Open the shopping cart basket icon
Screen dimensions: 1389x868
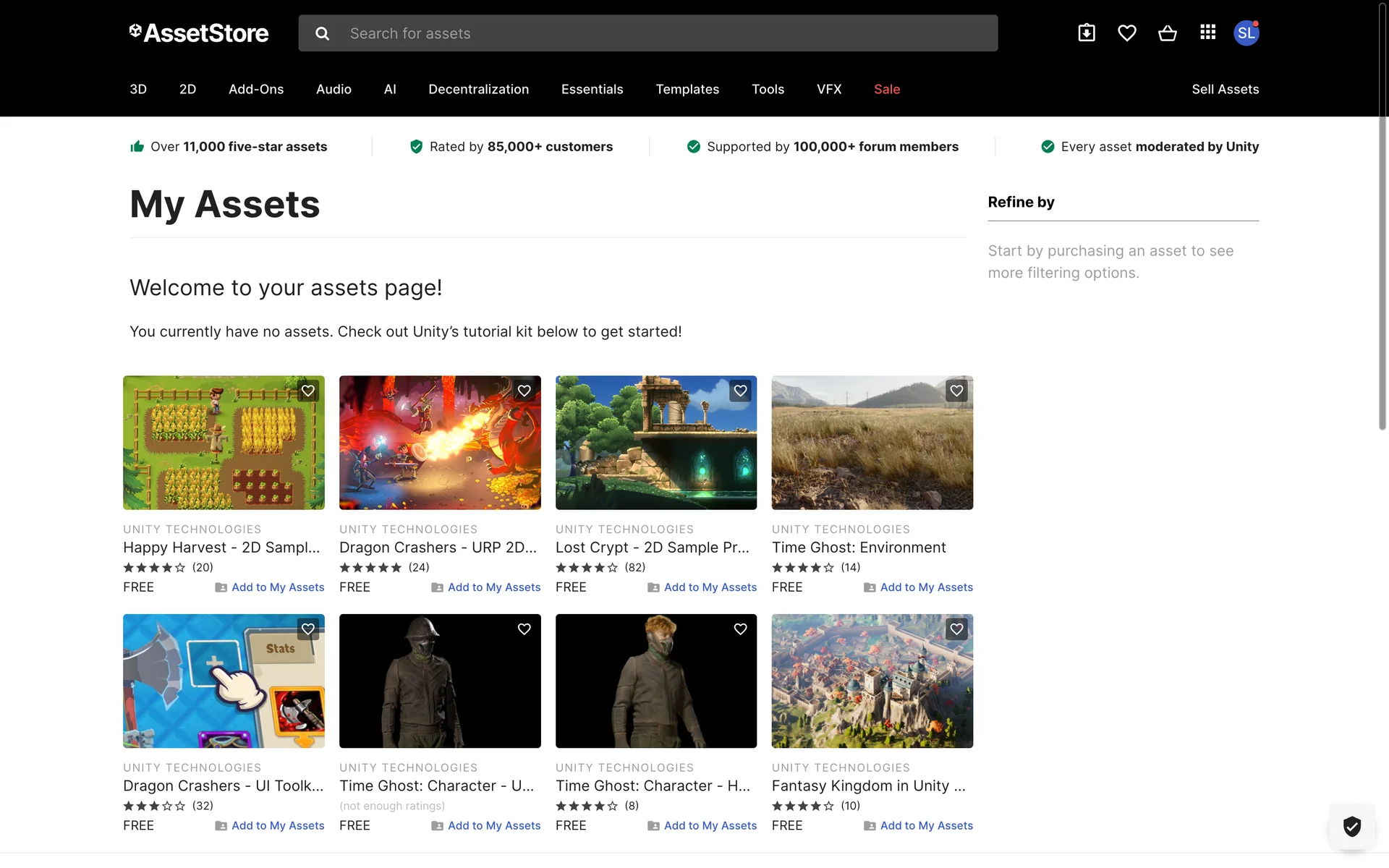1167,33
